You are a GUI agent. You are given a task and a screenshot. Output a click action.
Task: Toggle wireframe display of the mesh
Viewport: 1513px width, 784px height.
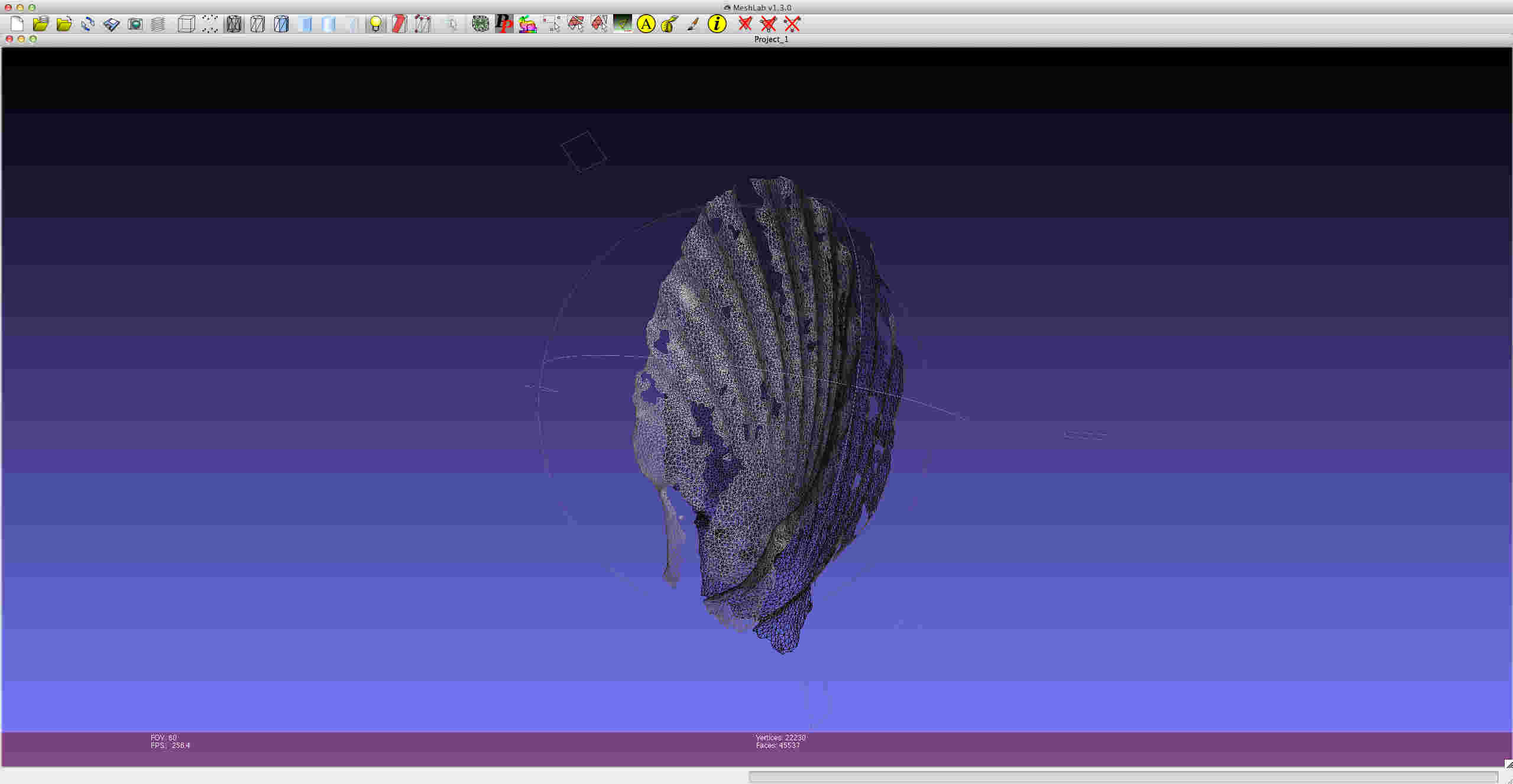pyautogui.click(x=234, y=24)
